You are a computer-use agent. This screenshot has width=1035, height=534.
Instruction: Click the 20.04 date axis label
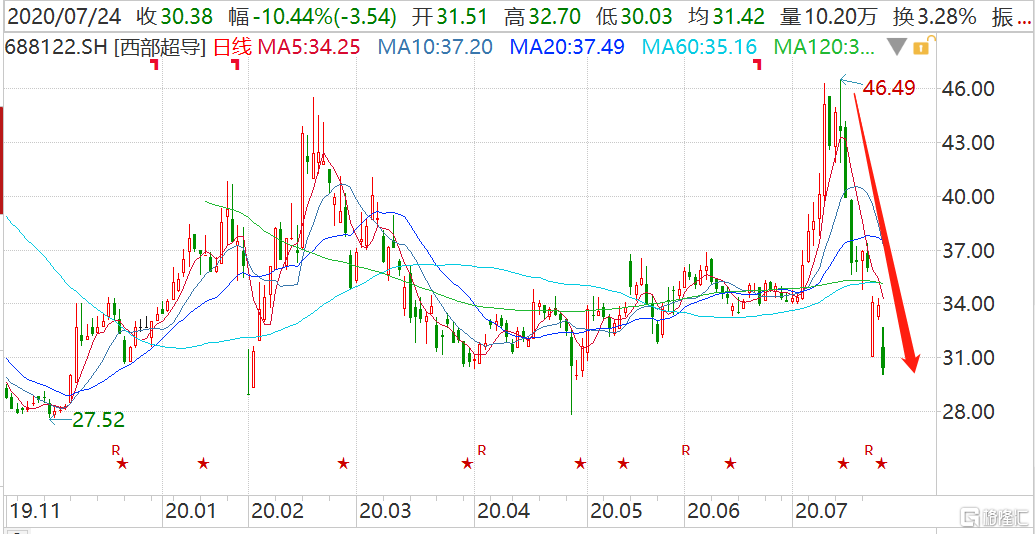coord(505,511)
